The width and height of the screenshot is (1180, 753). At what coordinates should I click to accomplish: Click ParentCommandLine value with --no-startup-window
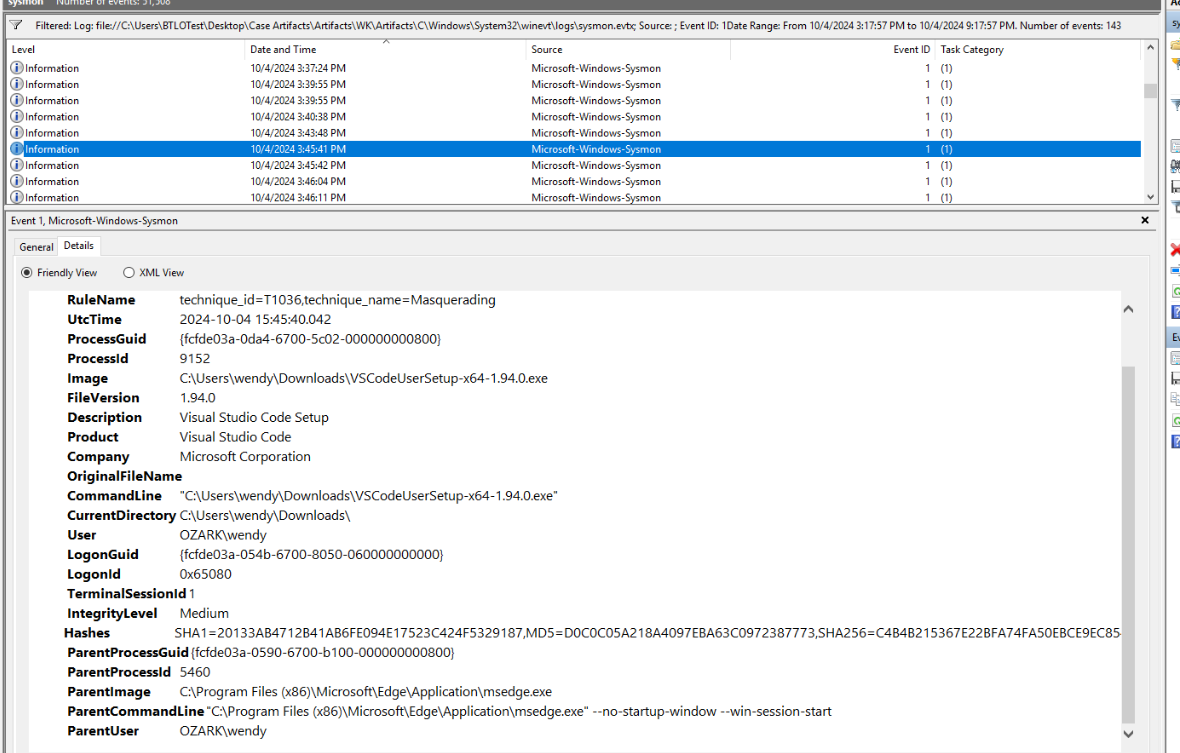519,710
